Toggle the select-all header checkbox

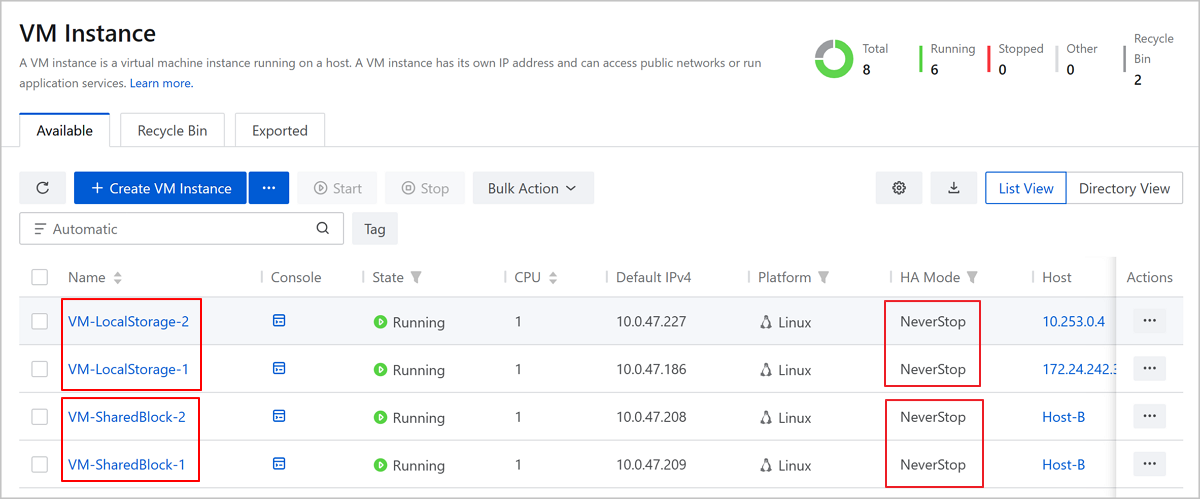pos(40,277)
